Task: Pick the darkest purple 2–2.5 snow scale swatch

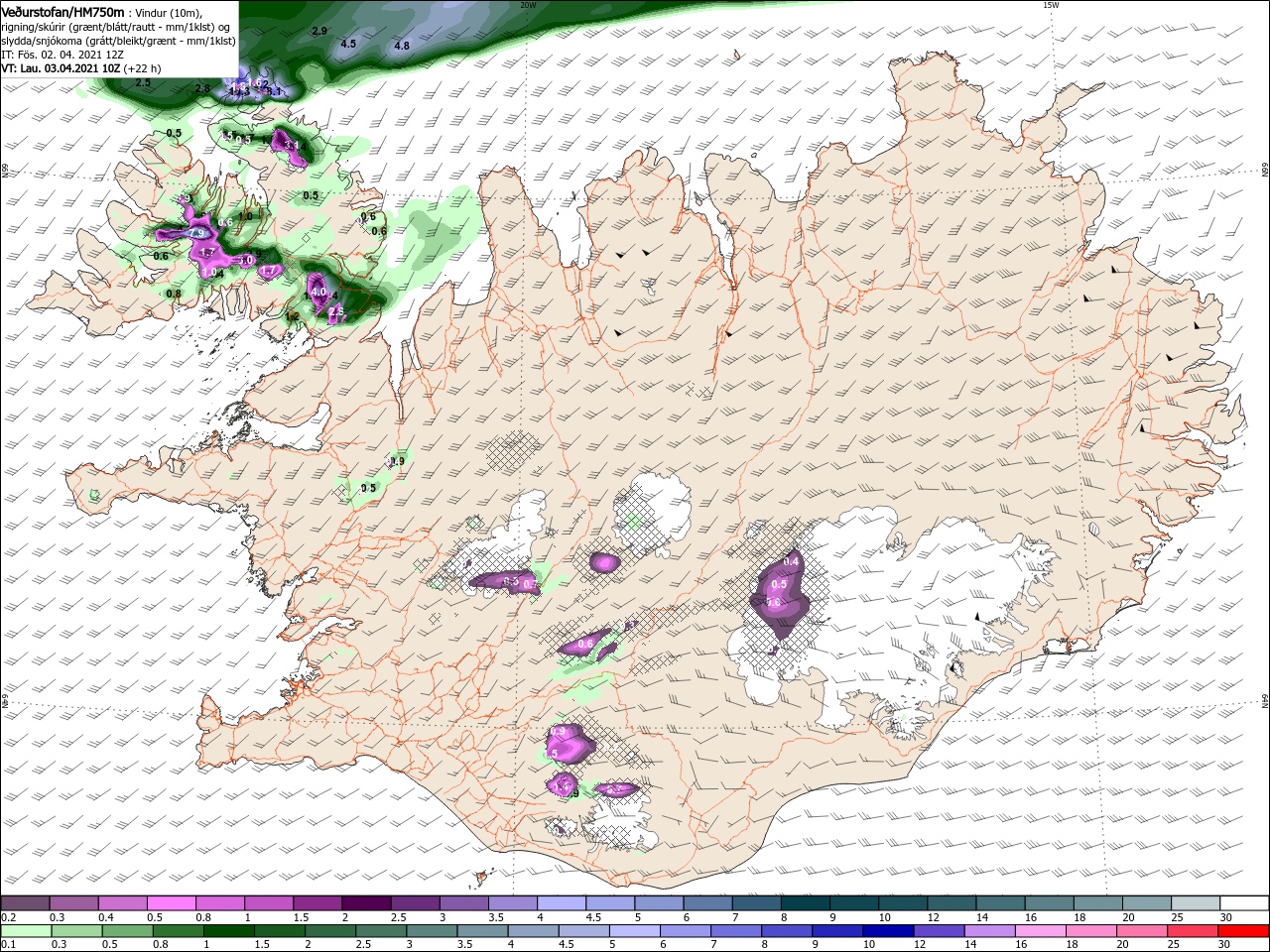Action: (x=366, y=903)
